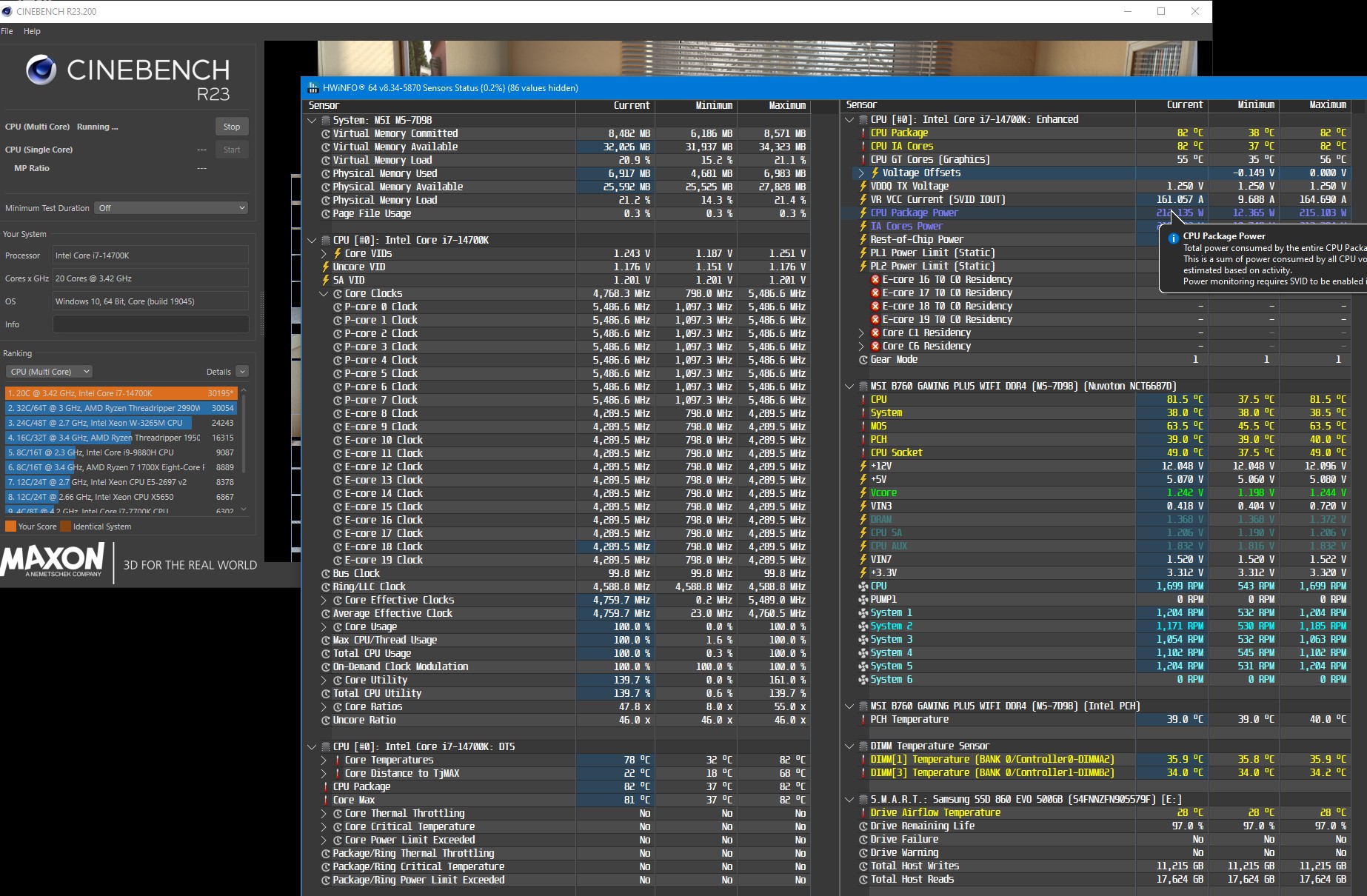Click the thermometer icon next to Core Max
The image size is (1367, 896).
pyautogui.click(x=326, y=800)
